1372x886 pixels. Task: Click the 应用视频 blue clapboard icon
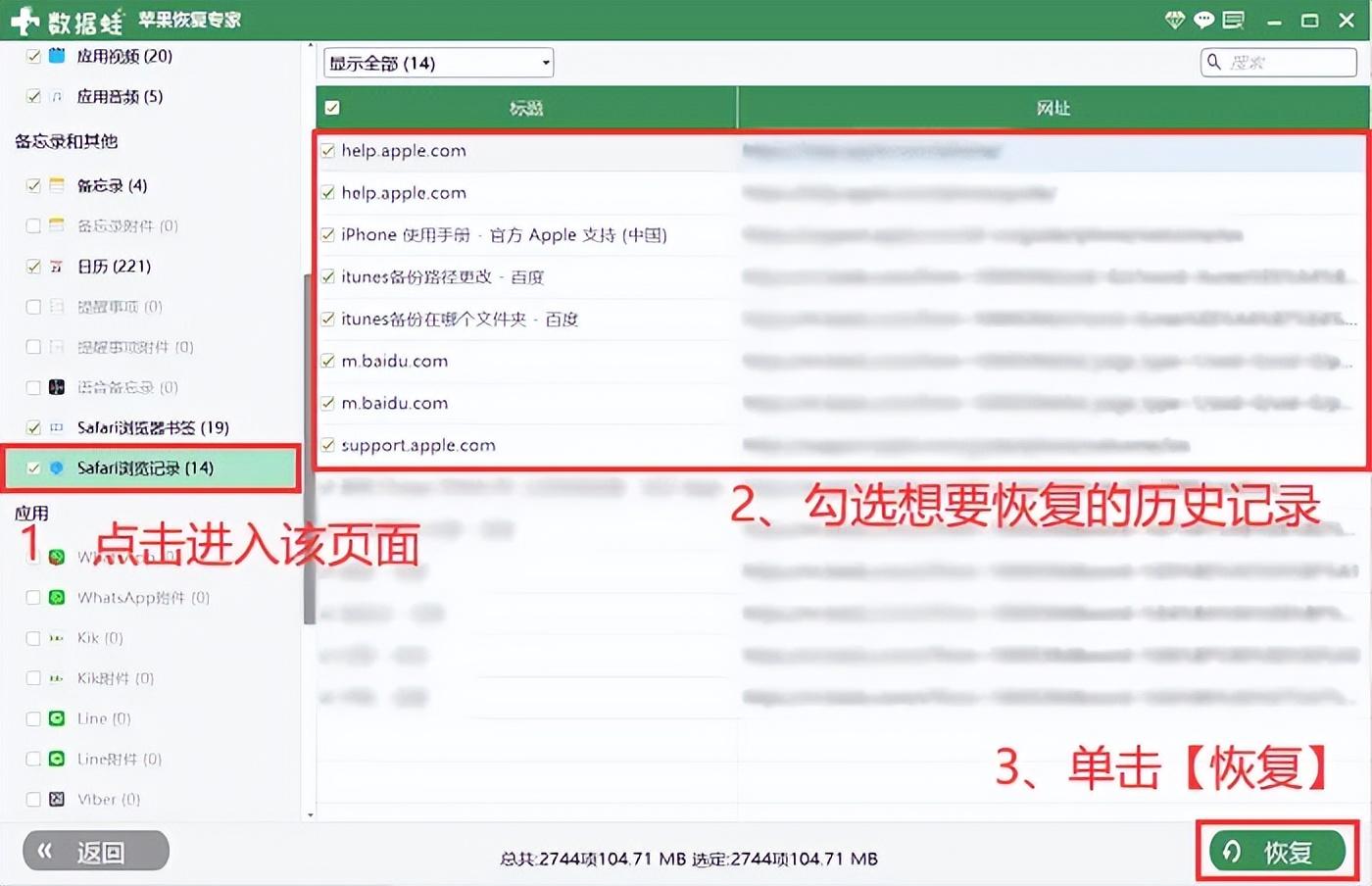(57, 56)
